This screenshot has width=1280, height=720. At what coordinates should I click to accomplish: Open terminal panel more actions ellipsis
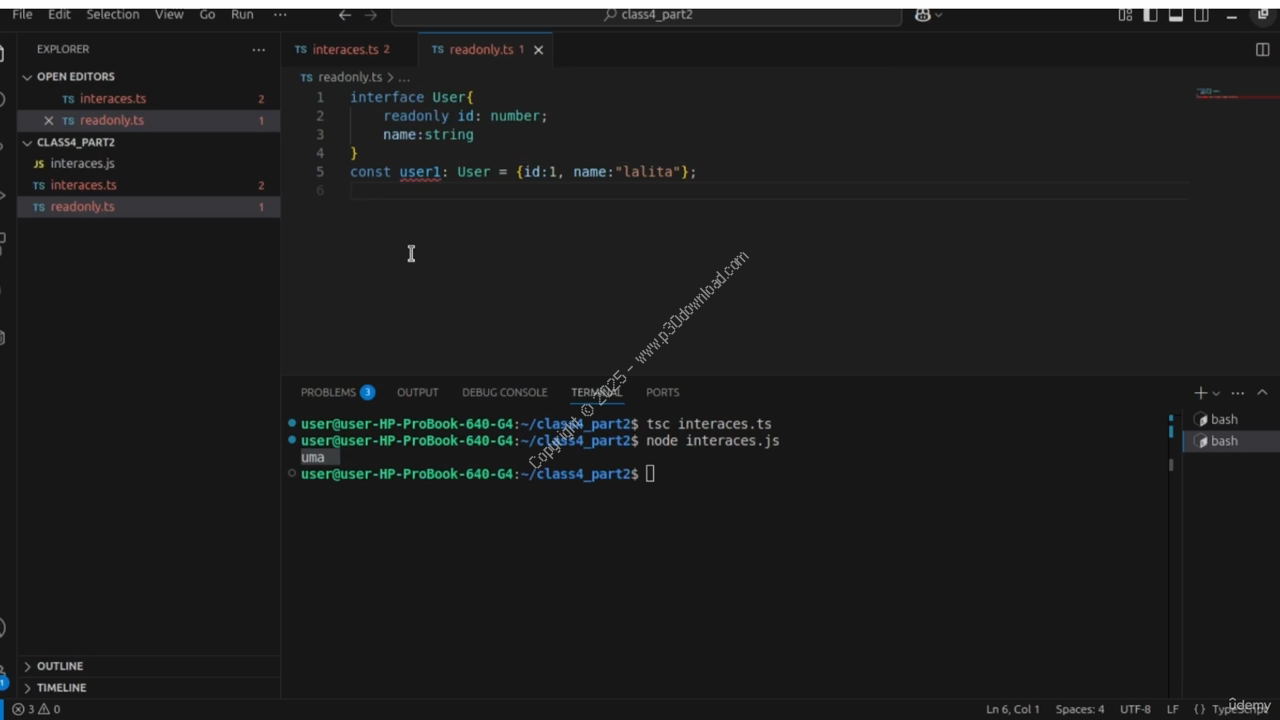click(1238, 393)
